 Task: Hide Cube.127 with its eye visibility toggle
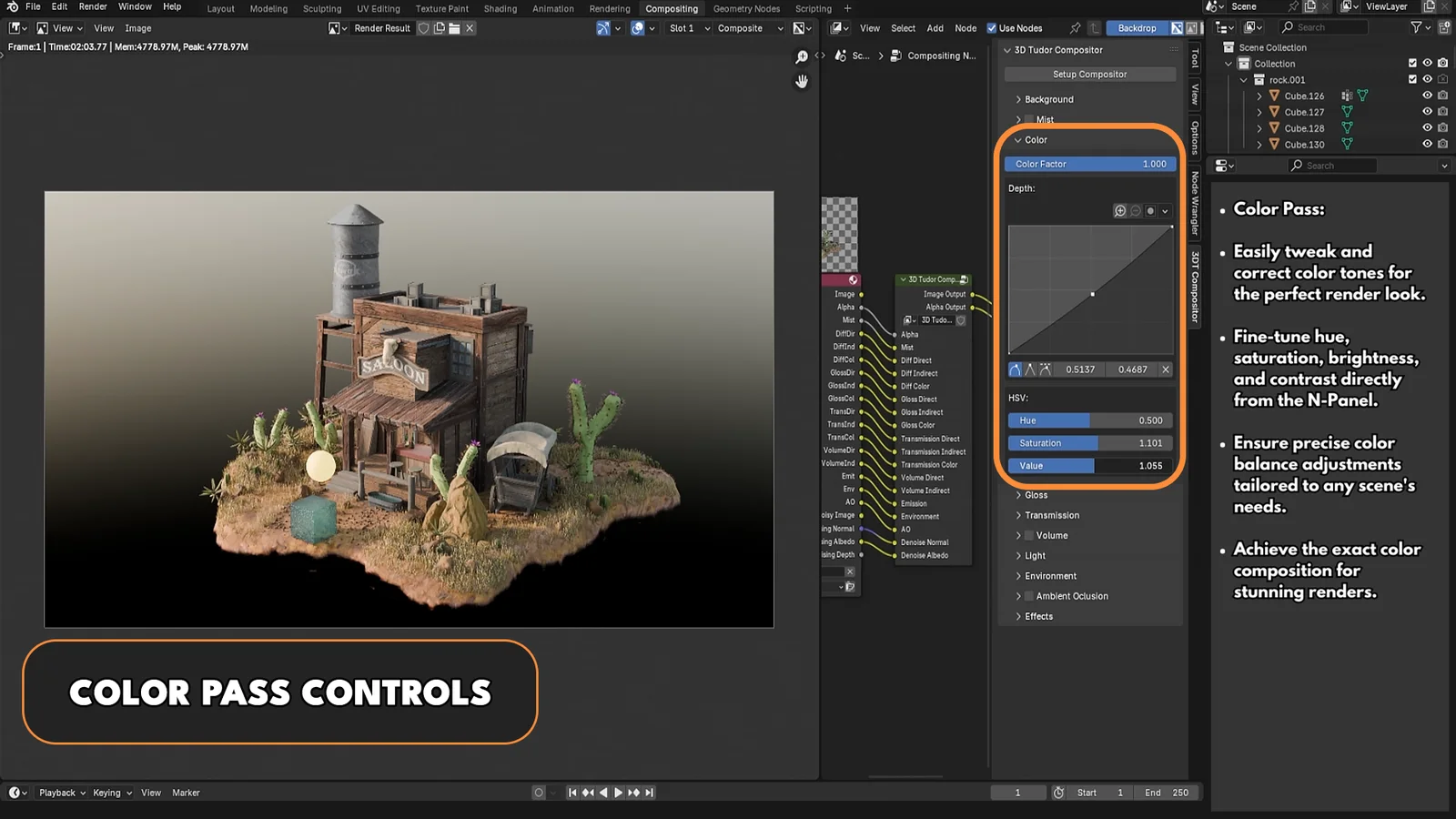(x=1427, y=111)
